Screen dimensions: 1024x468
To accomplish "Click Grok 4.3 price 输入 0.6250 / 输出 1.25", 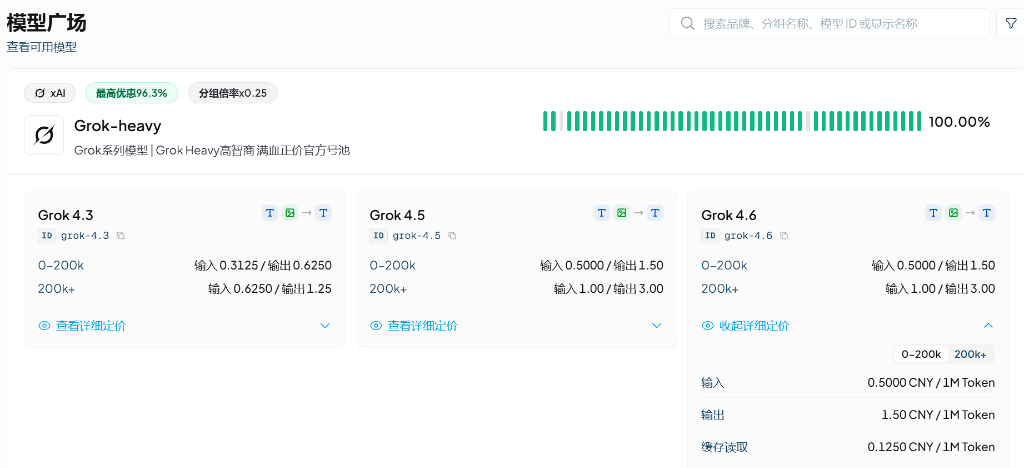I will point(270,289).
